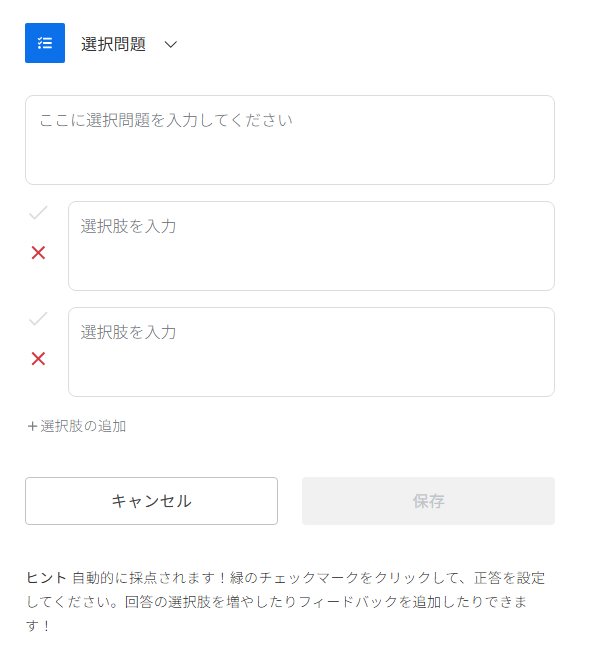Click the word 保存 on save button

pos(428,501)
